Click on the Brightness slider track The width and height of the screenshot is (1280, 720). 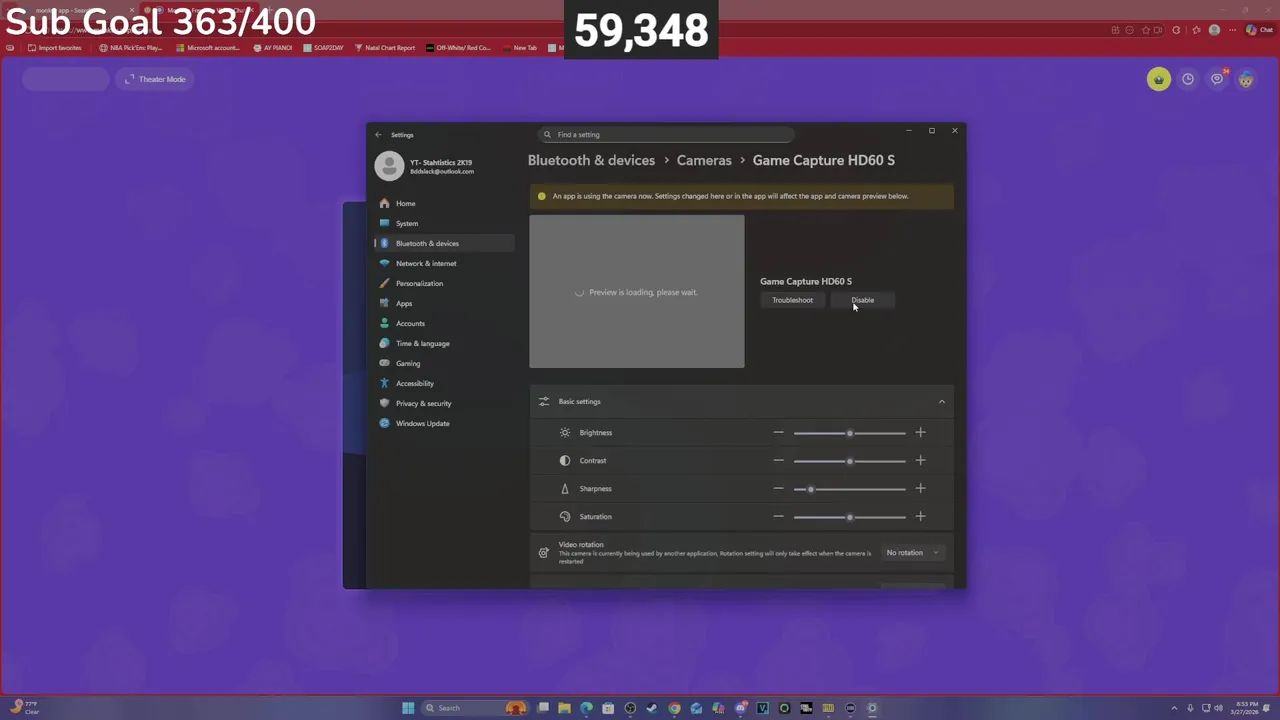(x=849, y=433)
